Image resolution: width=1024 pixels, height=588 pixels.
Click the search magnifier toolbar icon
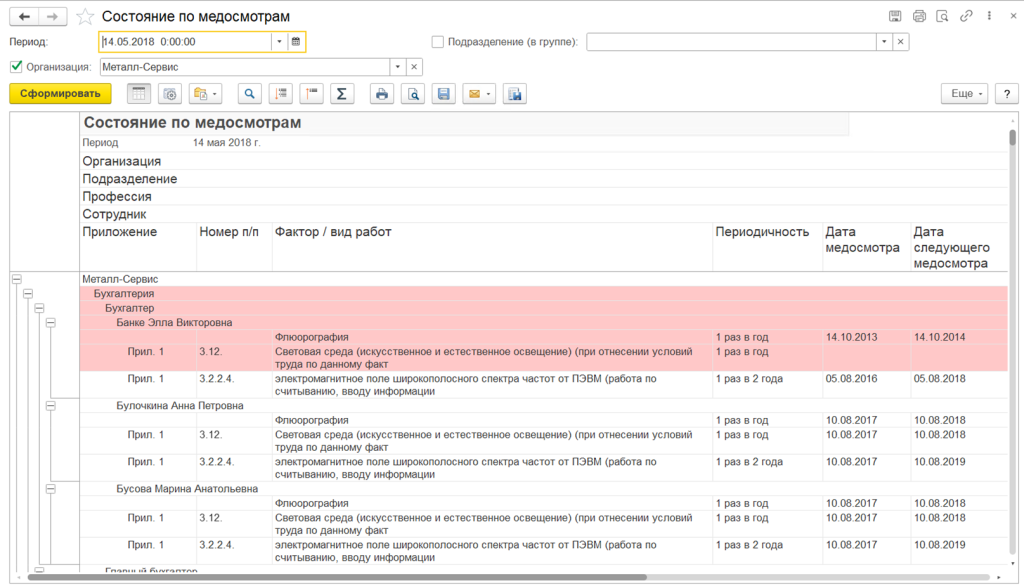click(249, 94)
